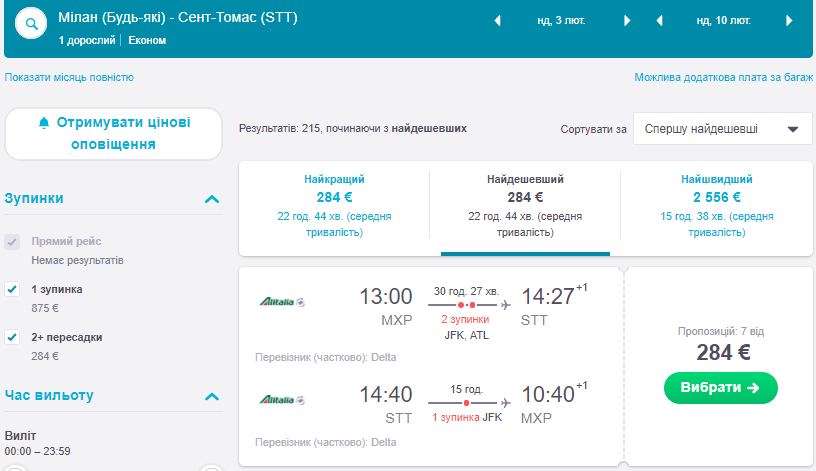Toggle the disabled 'Прямий рейс' checkbox
816x471 pixels.
tap(12, 241)
